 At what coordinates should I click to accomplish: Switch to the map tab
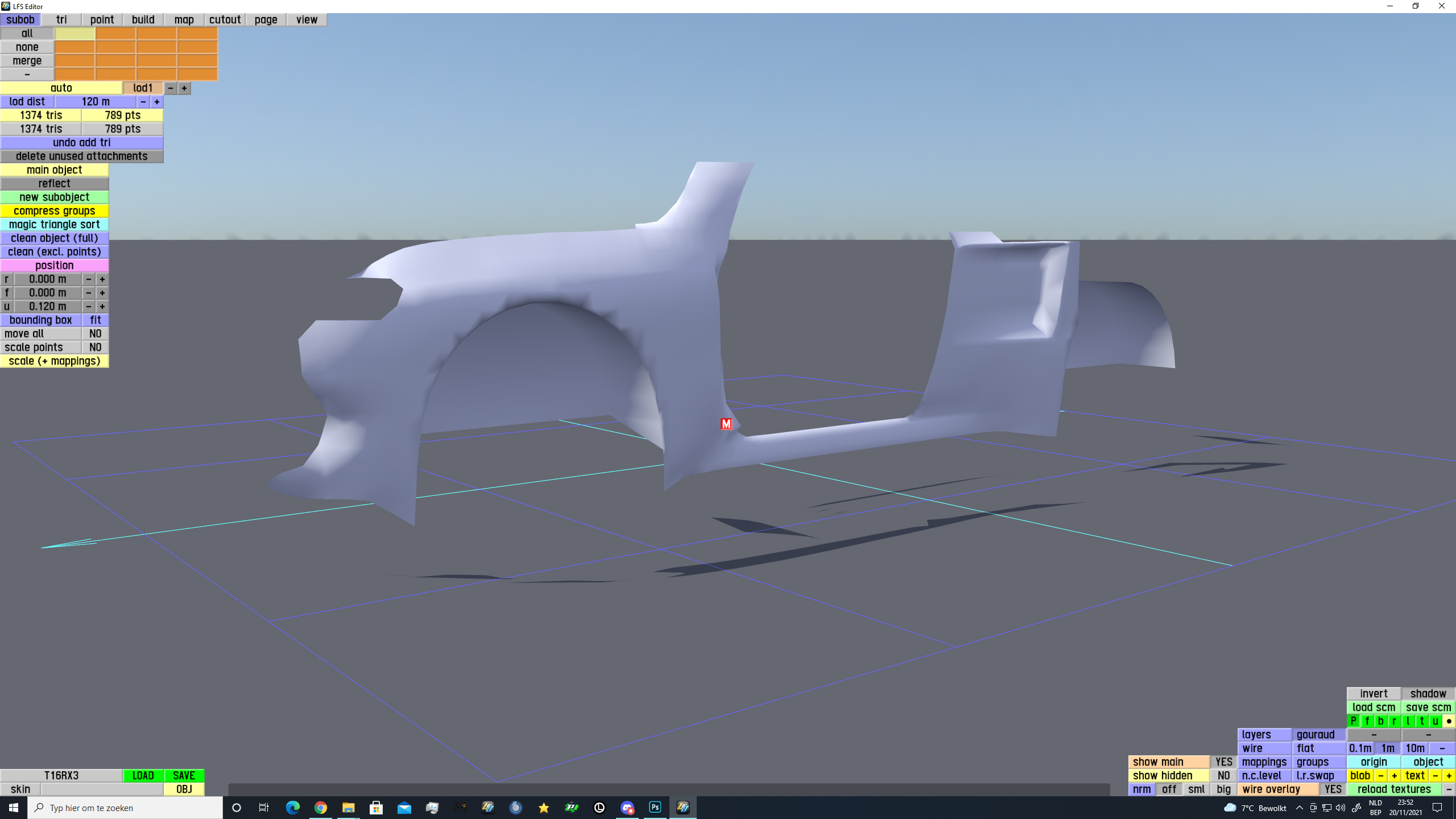[x=184, y=20]
